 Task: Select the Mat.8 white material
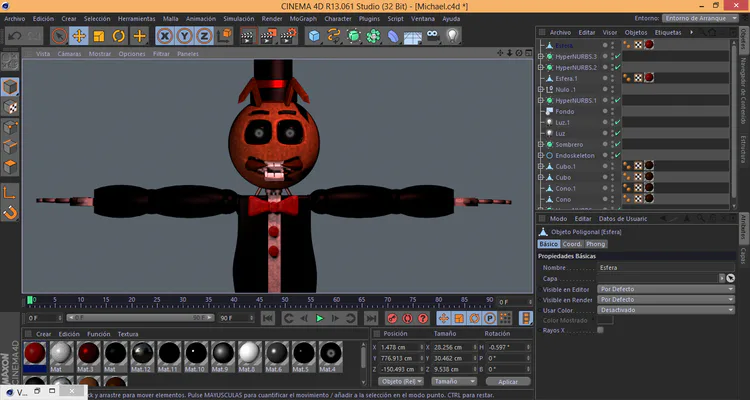point(249,353)
